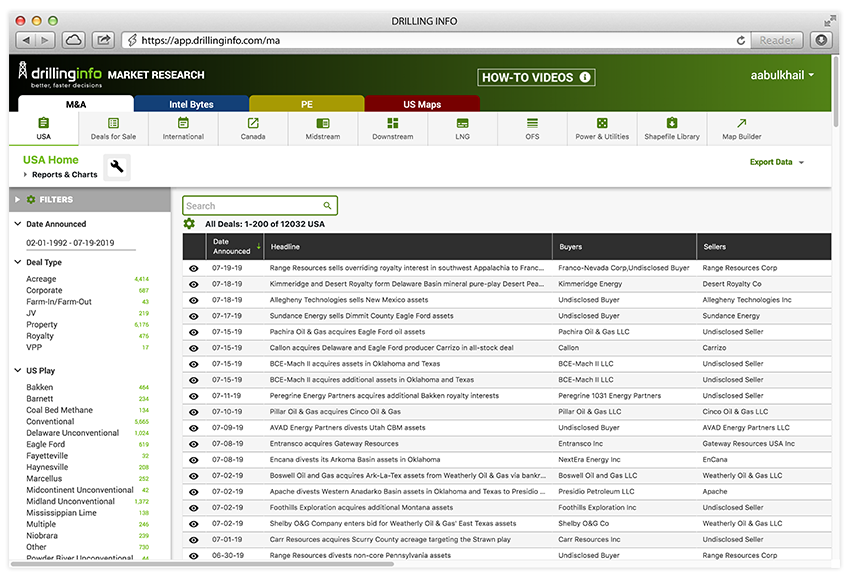Switch to the PE tab
The width and height of the screenshot is (850, 579).
tap(307, 104)
